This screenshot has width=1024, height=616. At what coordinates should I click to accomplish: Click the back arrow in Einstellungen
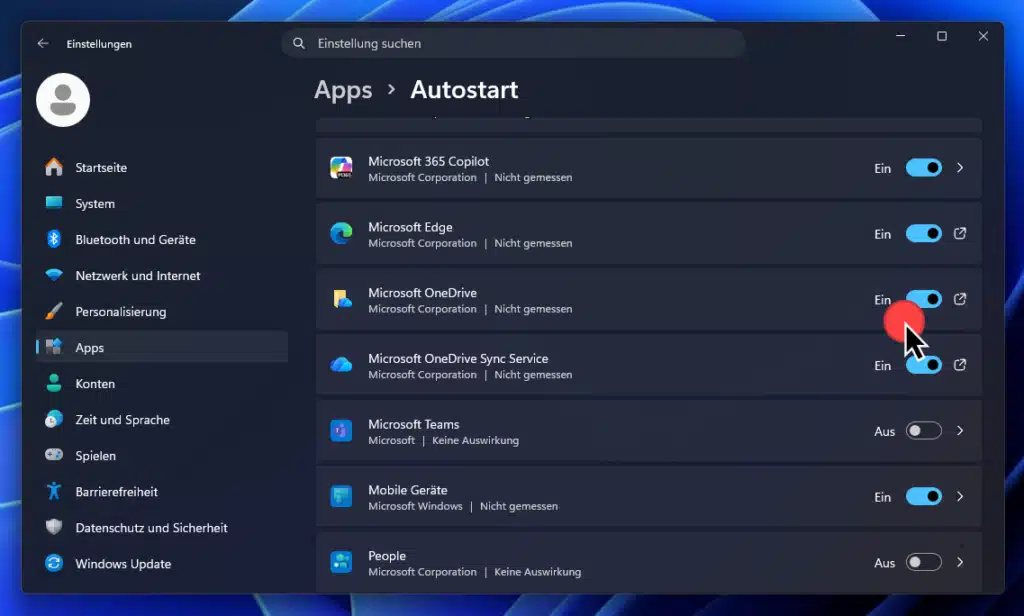click(x=43, y=43)
